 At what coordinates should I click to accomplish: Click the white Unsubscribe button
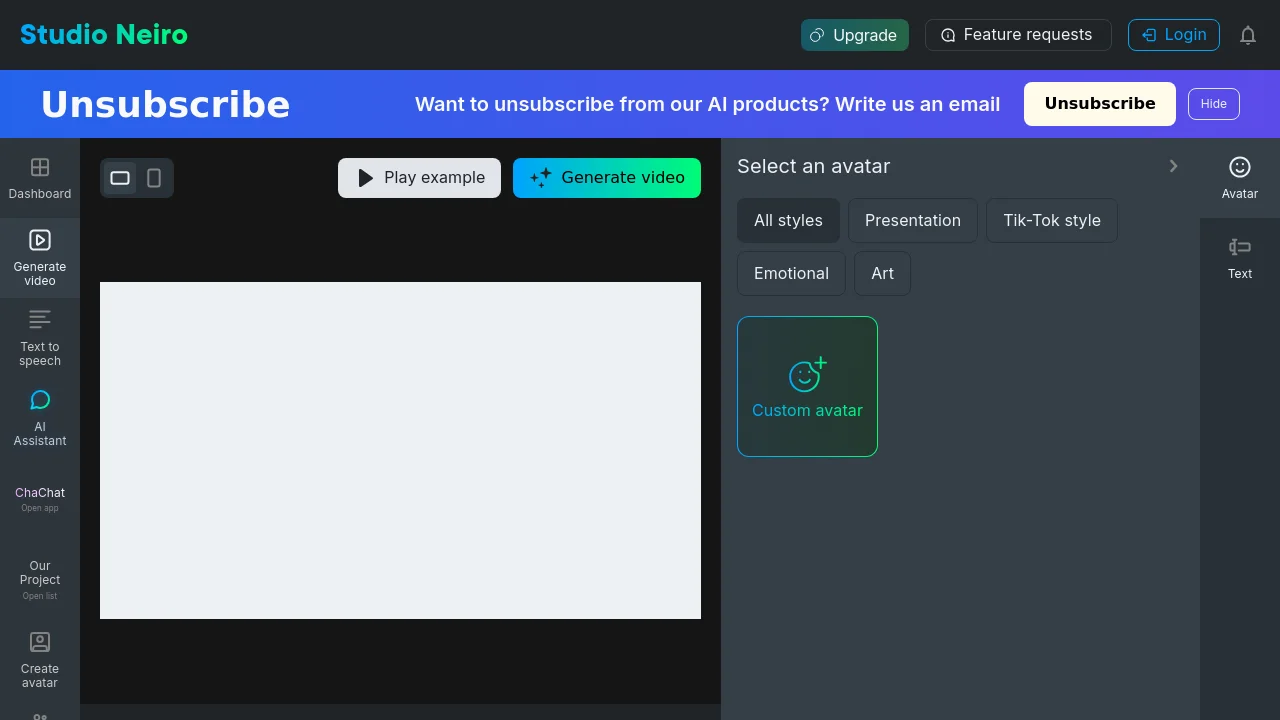pyautogui.click(x=1100, y=104)
